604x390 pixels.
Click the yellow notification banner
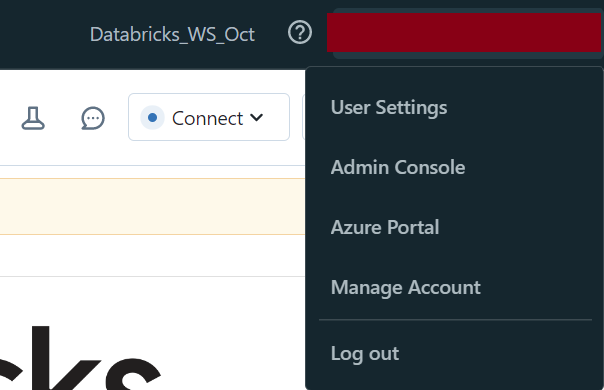click(153, 206)
